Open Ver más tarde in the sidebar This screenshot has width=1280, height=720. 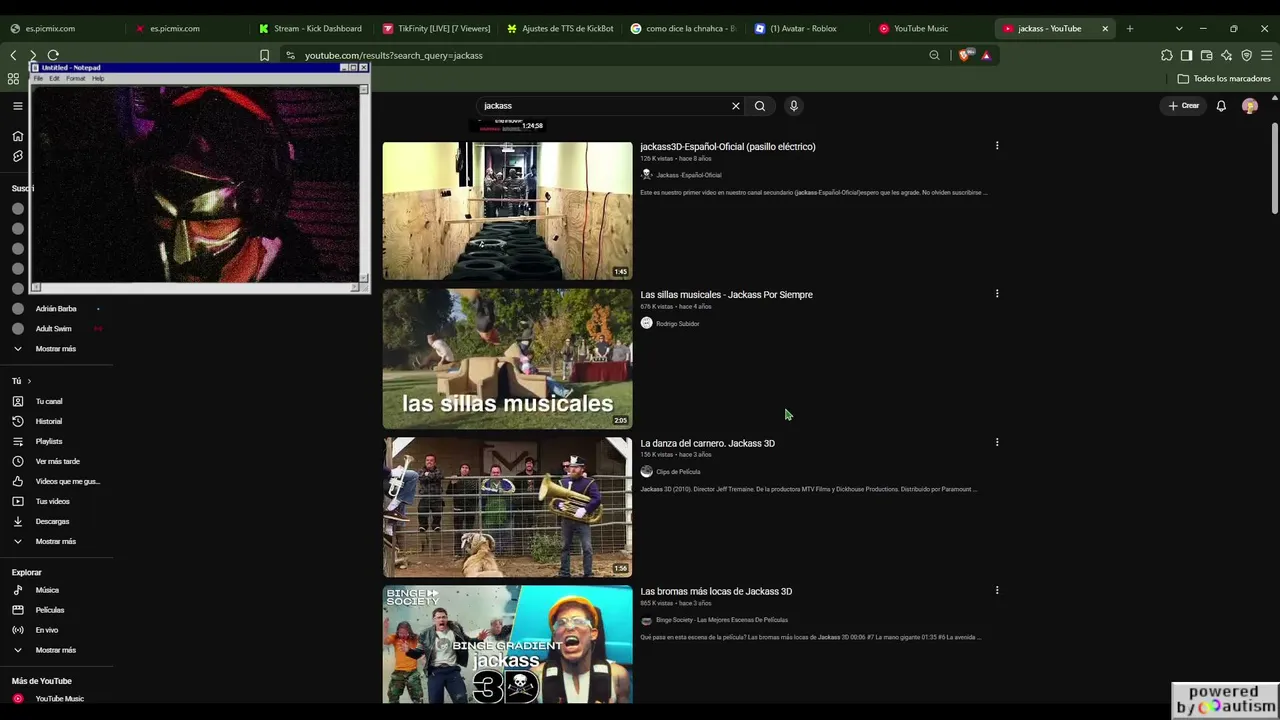pyautogui.click(x=56, y=461)
